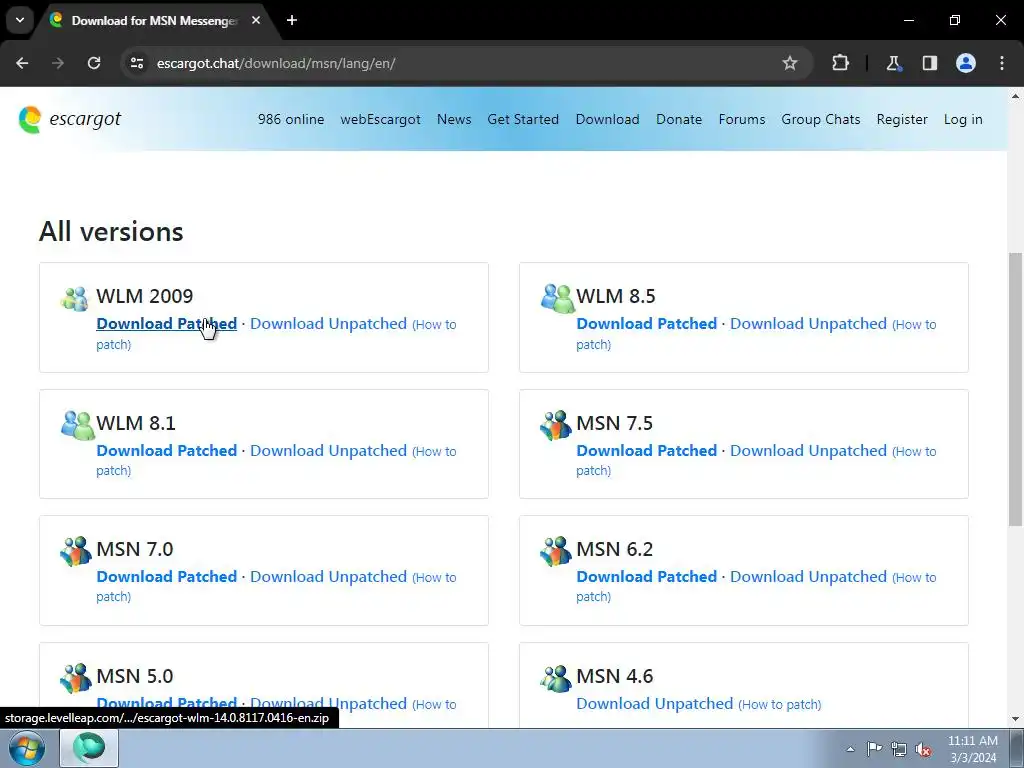Viewport: 1024px width, 768px height.
Task: Download Patched WLM 8.5
Action: 647,324
